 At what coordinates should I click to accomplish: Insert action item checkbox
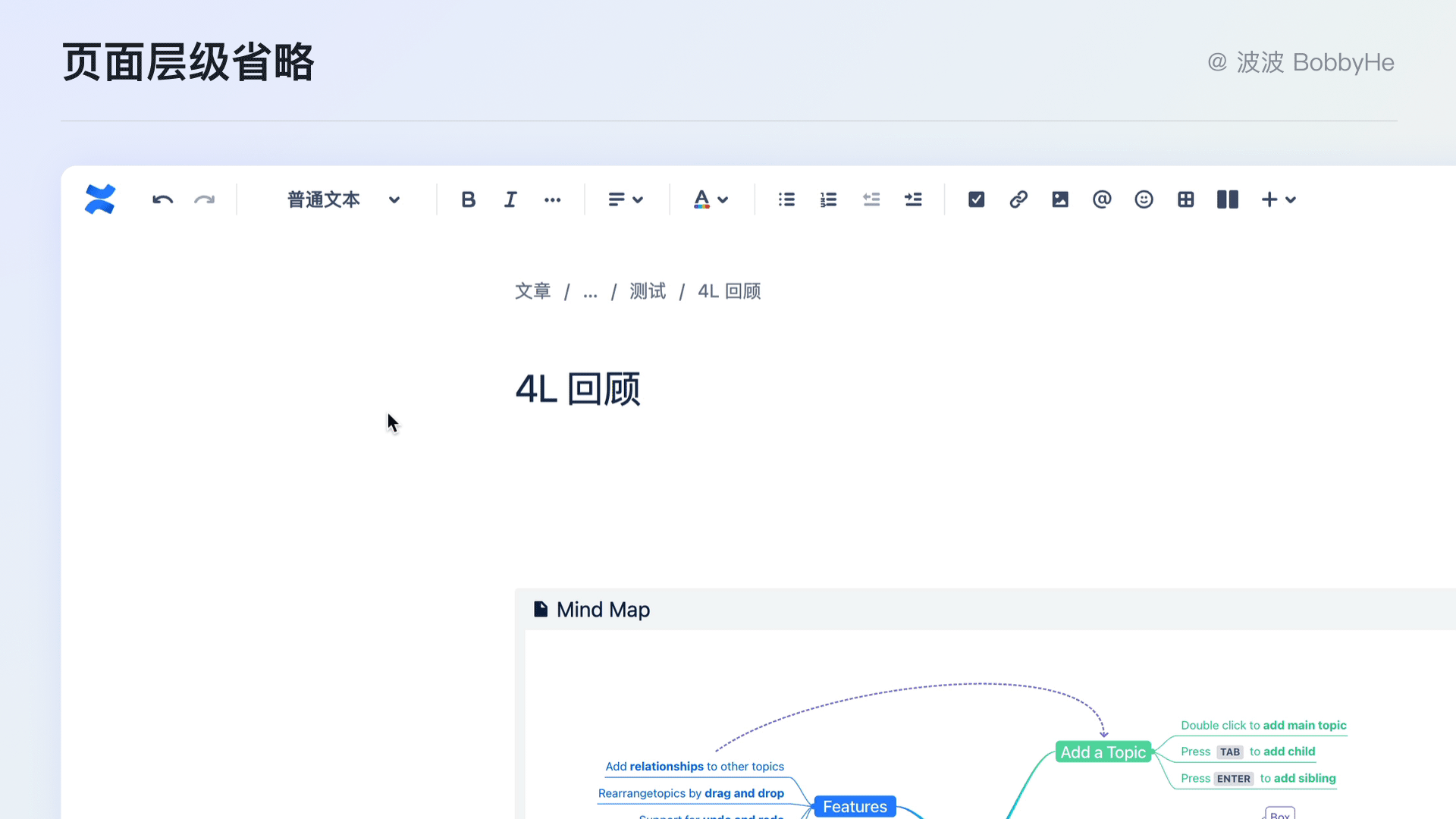pos(976,199)
